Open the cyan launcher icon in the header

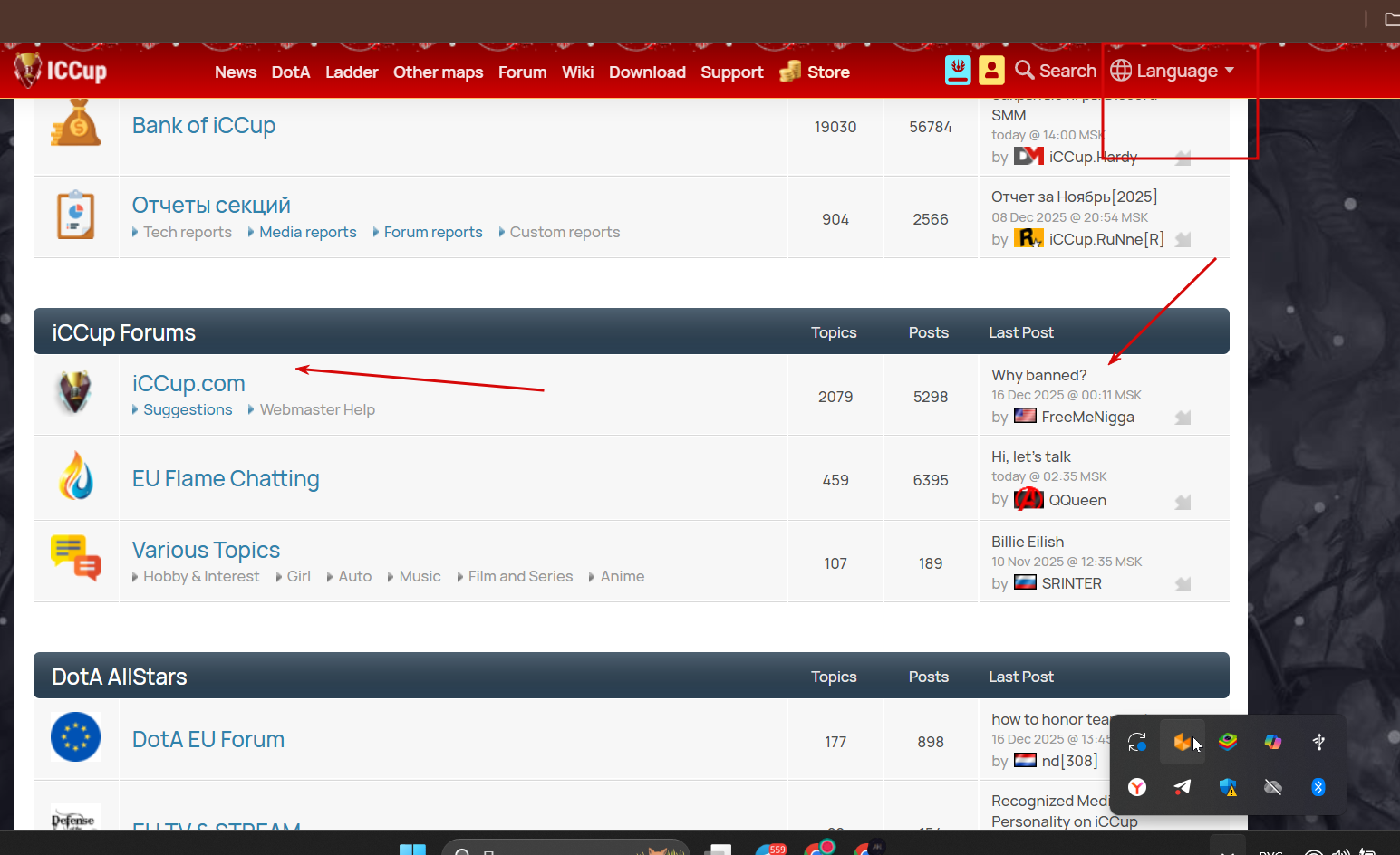pos(958,70)
